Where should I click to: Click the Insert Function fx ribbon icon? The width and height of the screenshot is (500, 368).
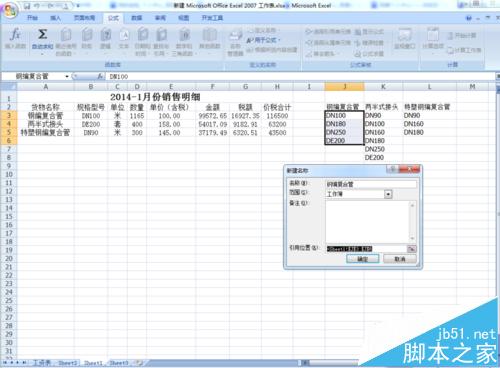tap(15, 35)
